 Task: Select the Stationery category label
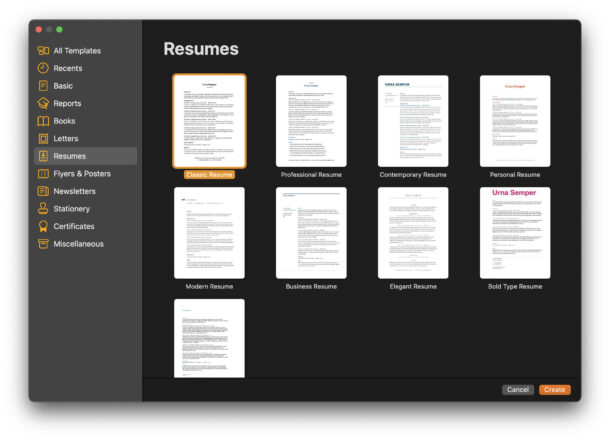click(x=72, y=209)
